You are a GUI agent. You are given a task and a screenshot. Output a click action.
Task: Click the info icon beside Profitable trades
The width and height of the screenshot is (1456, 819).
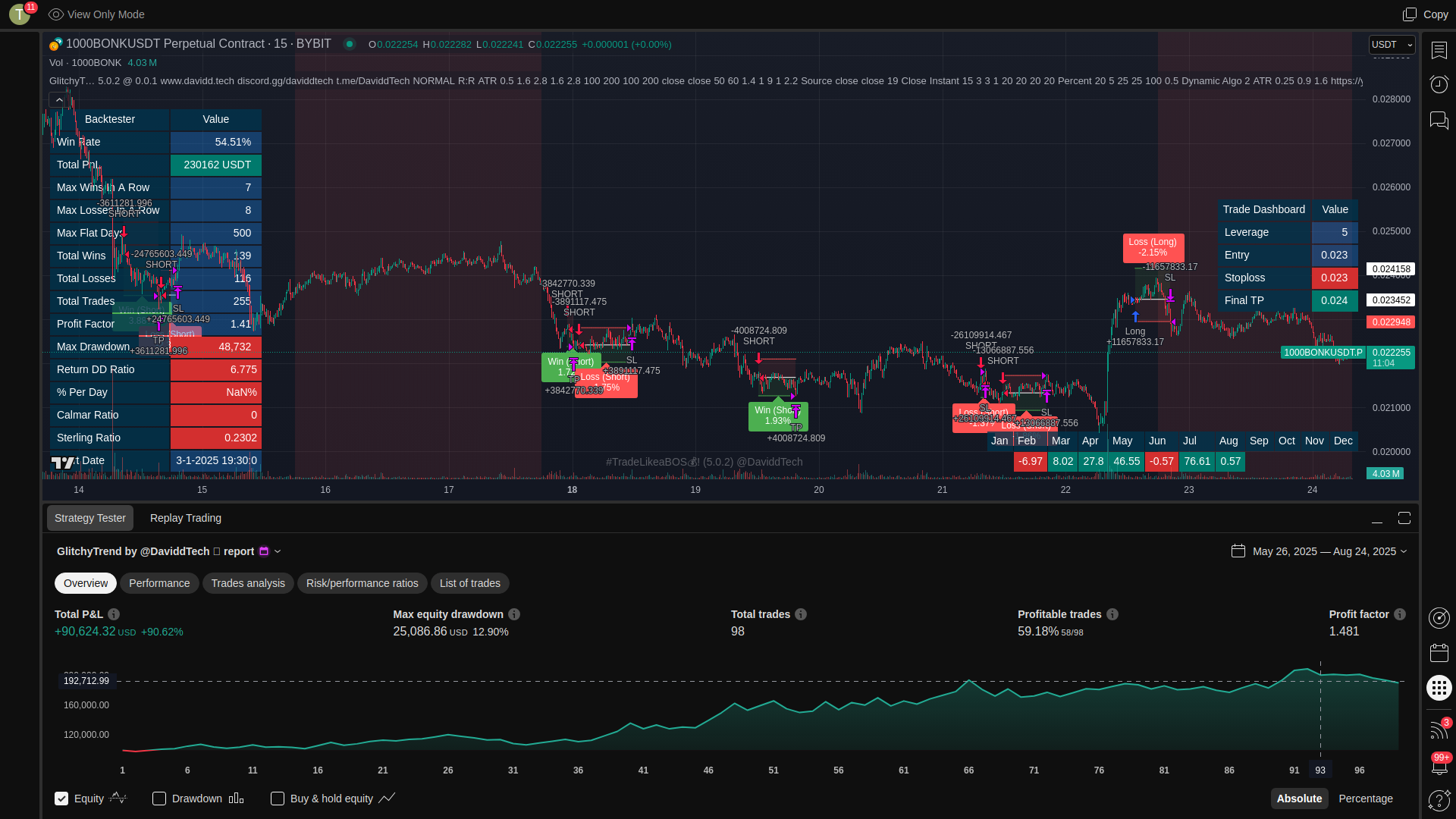coord(1112,614)
